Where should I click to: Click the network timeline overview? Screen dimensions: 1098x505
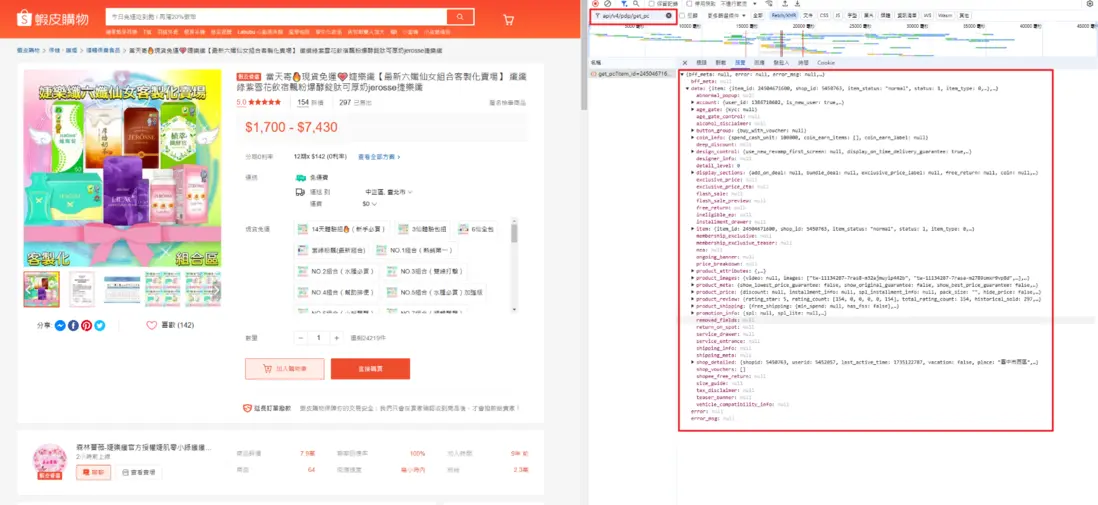pyautogui.click(x=842, y=41)
